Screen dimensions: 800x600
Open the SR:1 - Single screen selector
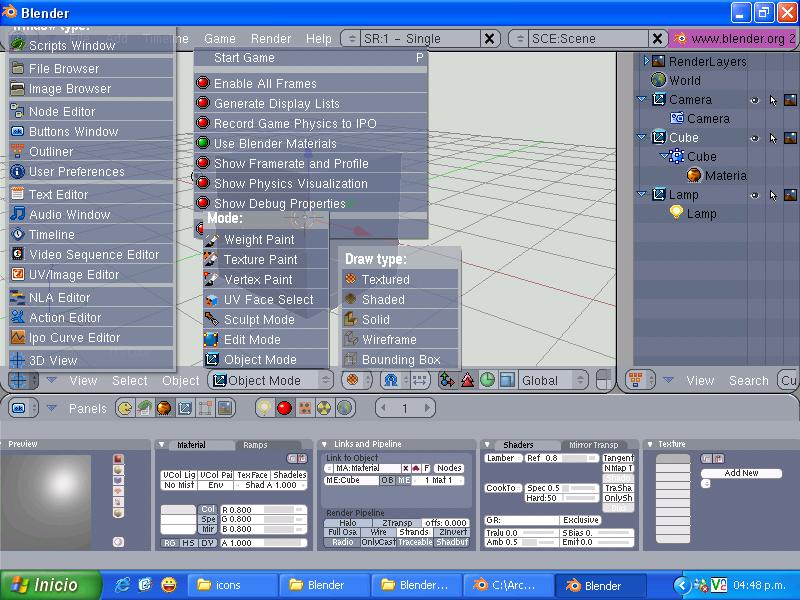[x=351, y=39]
